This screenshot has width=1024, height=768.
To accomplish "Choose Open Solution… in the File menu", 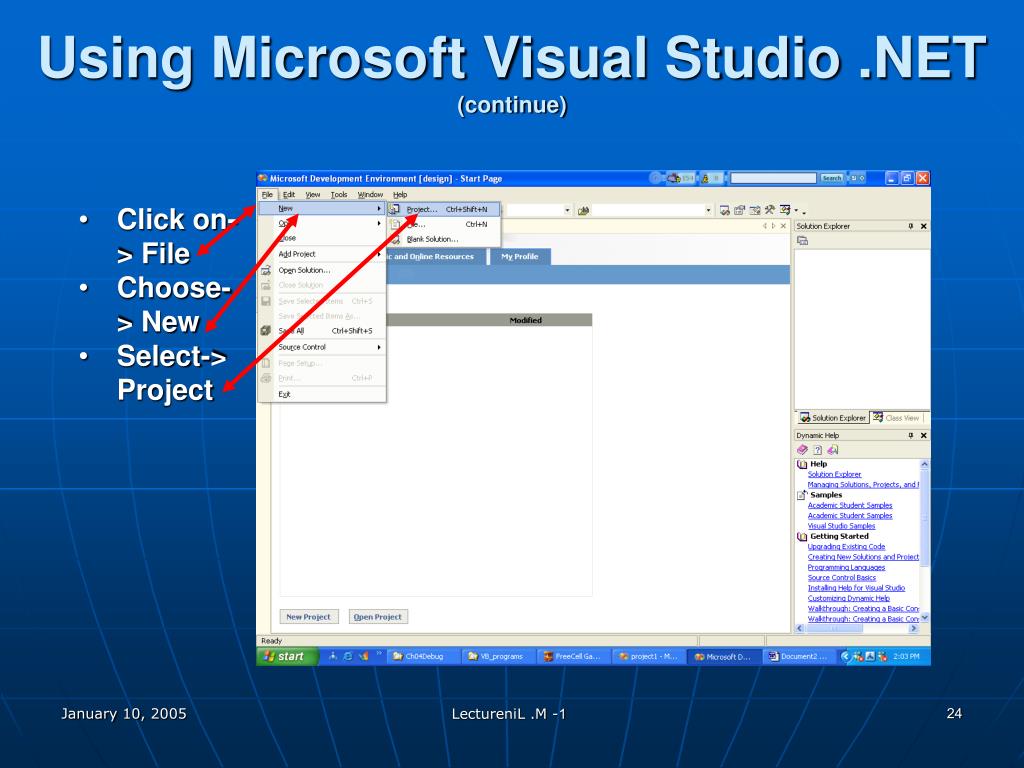I will coord(322,270).
